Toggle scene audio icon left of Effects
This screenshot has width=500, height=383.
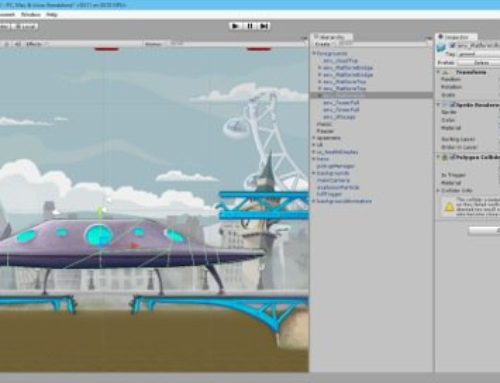(17, 44)
